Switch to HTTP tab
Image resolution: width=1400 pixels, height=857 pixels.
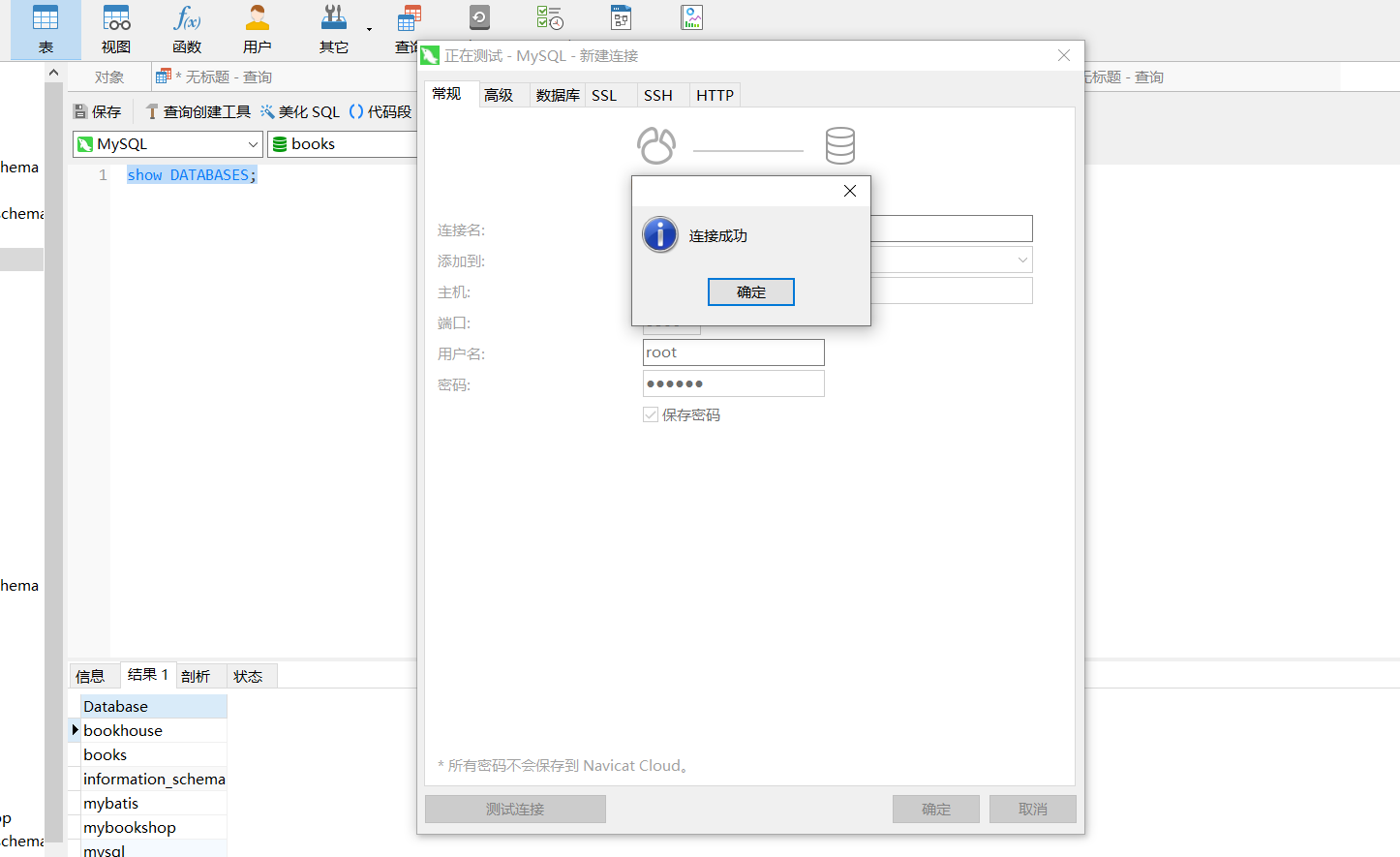click(715, 95)
